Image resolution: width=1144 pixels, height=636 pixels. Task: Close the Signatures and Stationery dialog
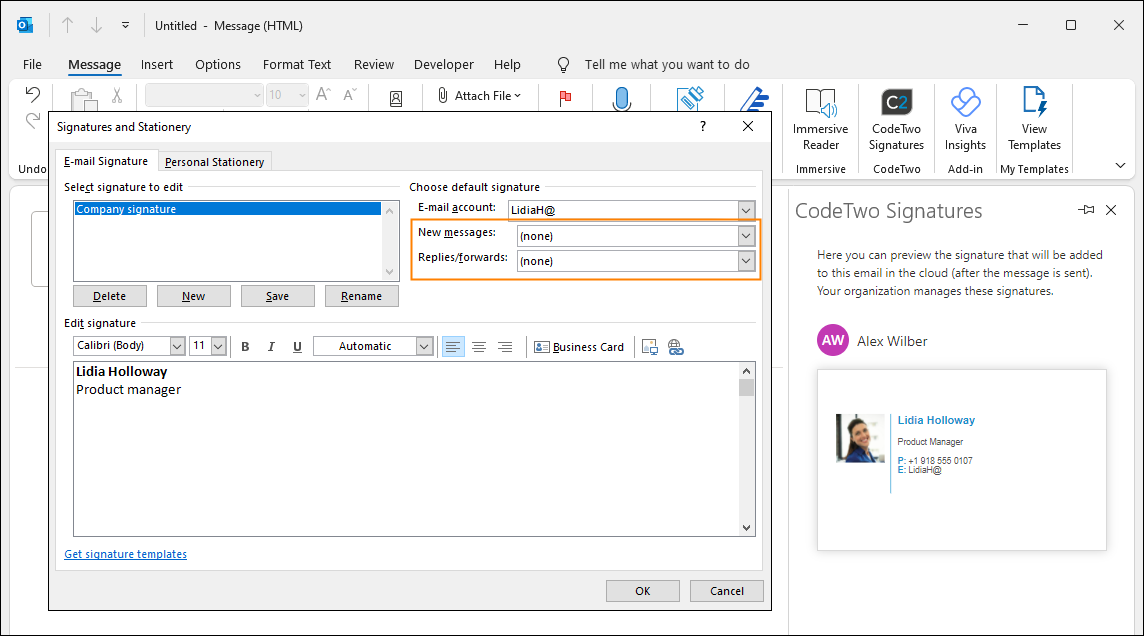coord(748,126)
